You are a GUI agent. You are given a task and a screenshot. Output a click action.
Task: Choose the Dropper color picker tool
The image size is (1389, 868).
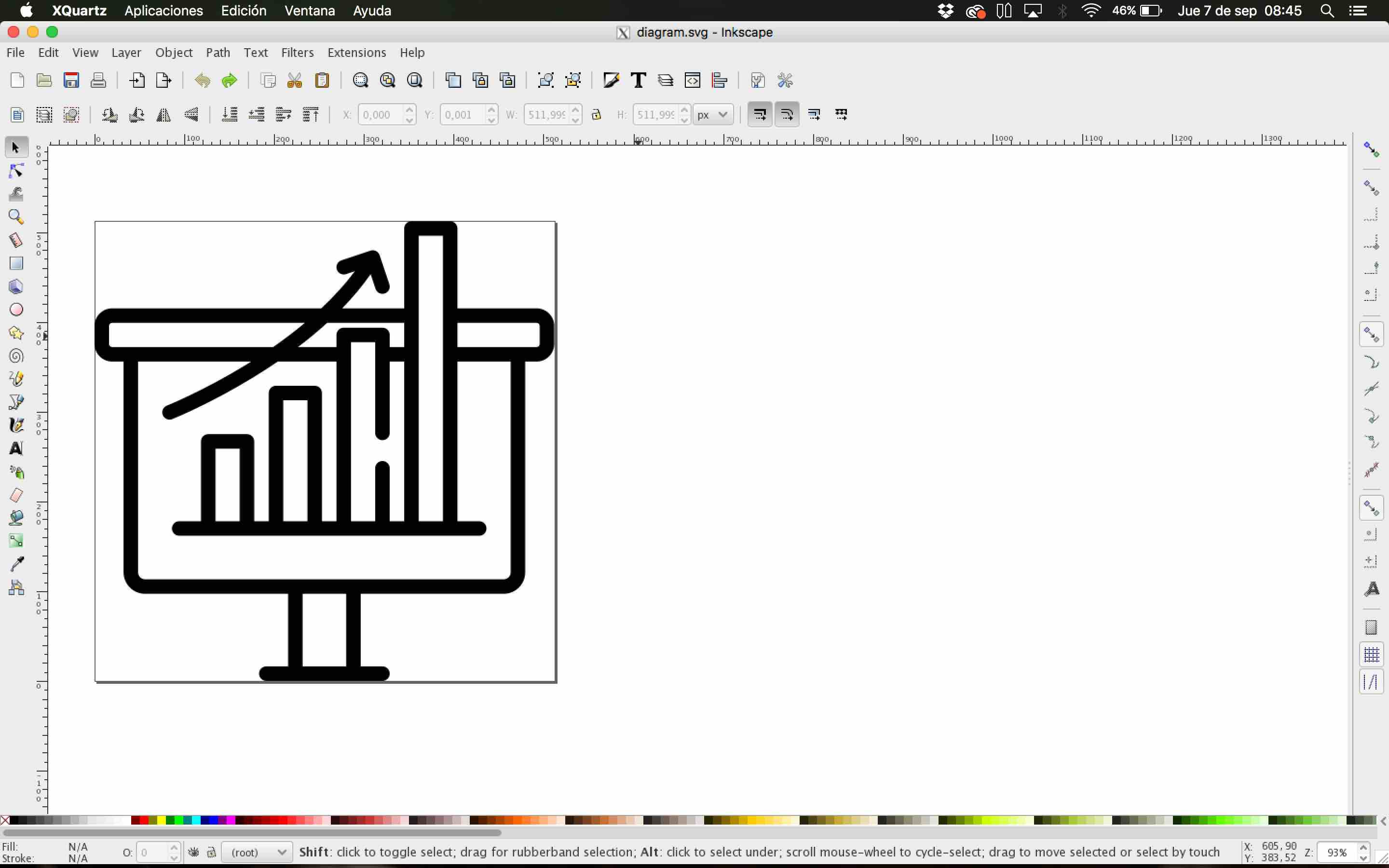tap(16, 564)
